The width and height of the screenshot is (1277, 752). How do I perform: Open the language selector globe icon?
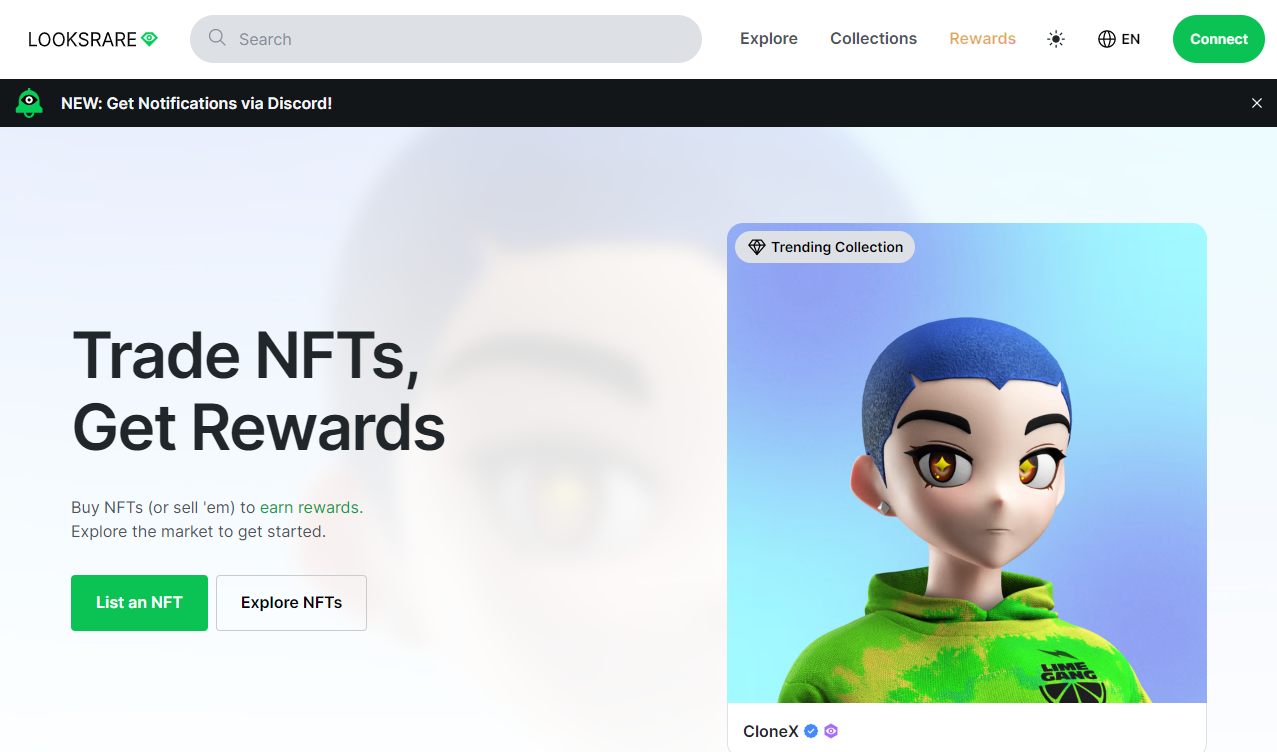[x=1107, y=39]
